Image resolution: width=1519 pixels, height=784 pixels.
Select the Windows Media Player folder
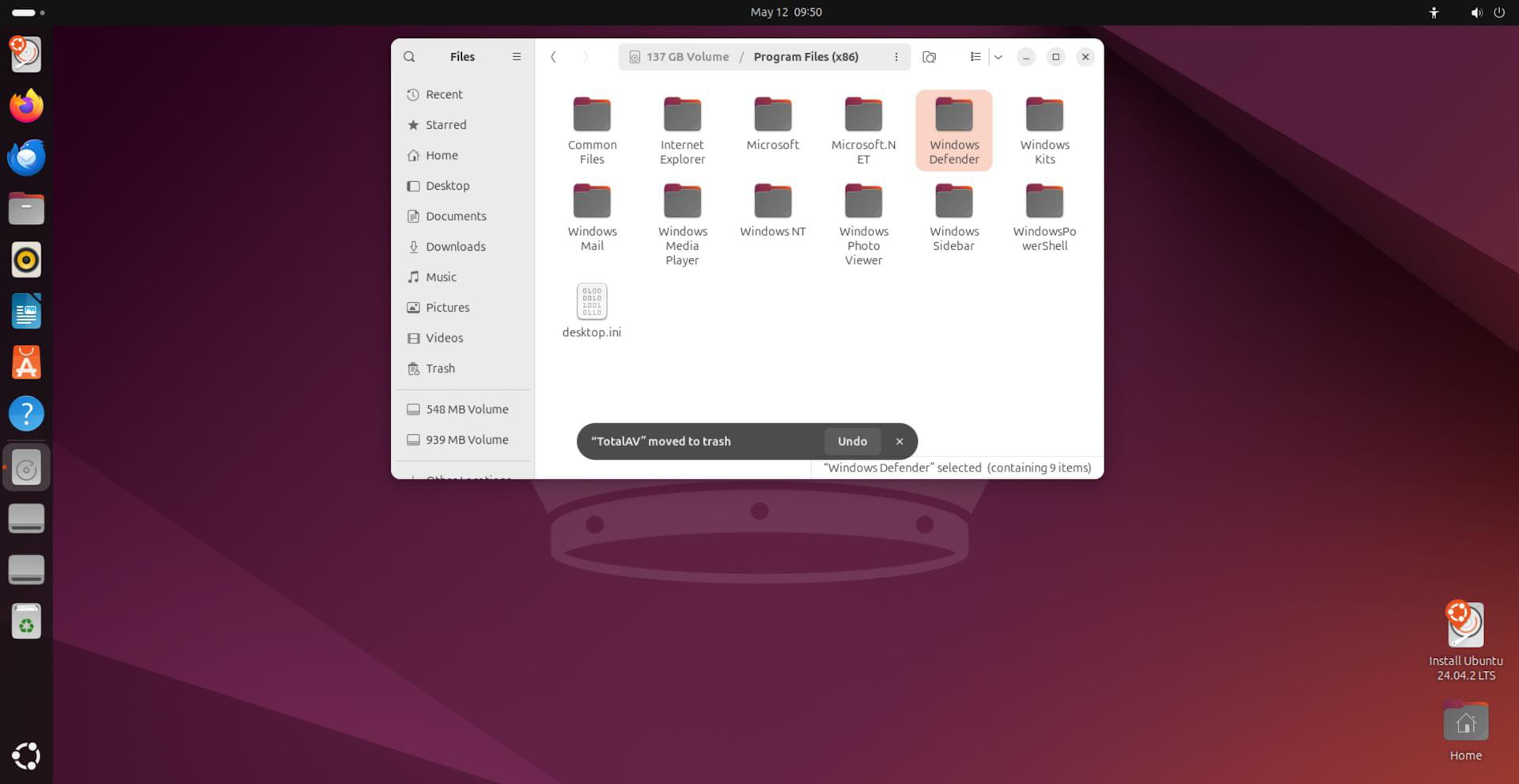tap(682, 224)
